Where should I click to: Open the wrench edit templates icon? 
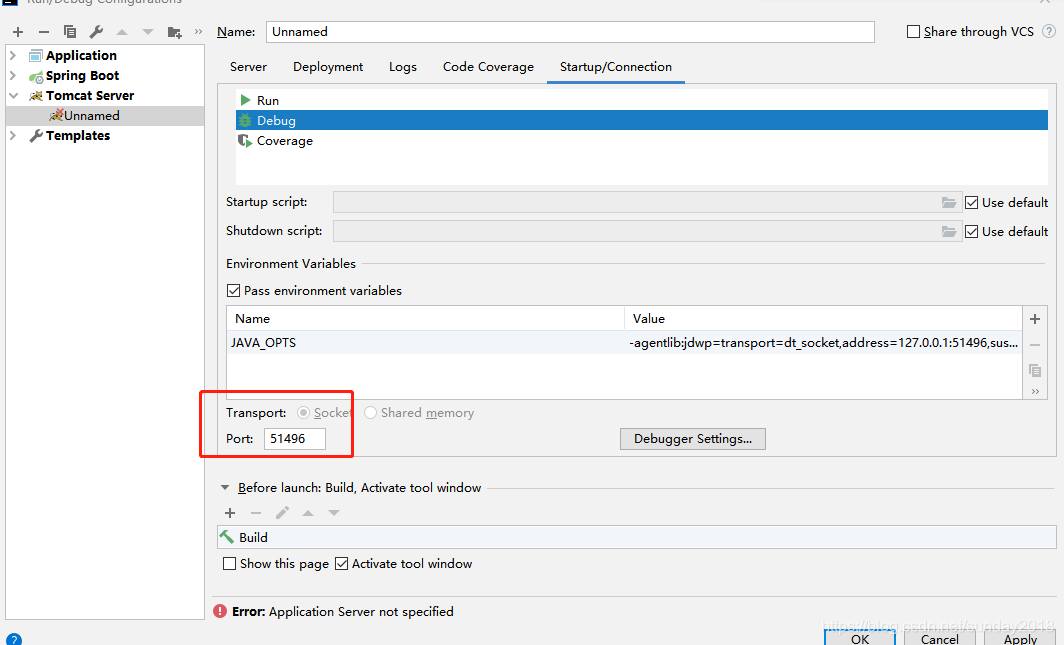coord(96,32)
